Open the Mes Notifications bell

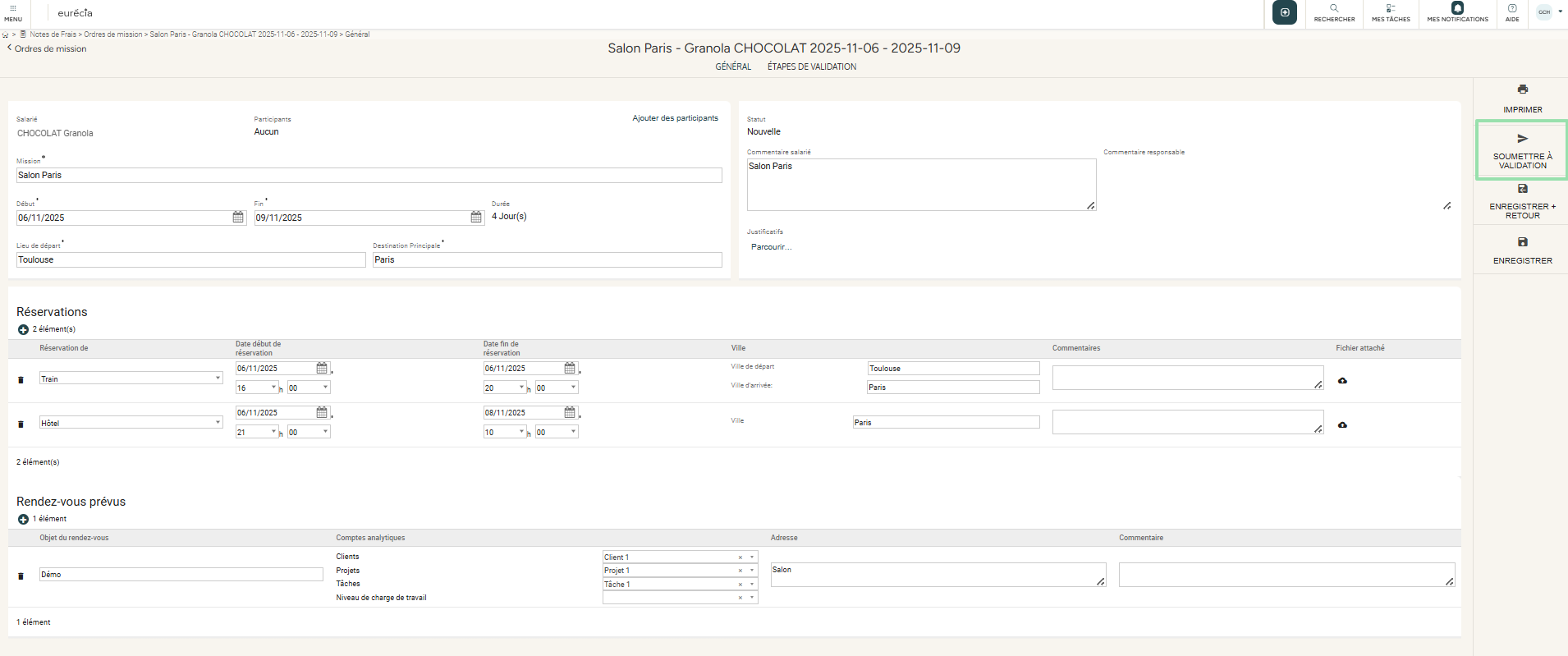1457,9
